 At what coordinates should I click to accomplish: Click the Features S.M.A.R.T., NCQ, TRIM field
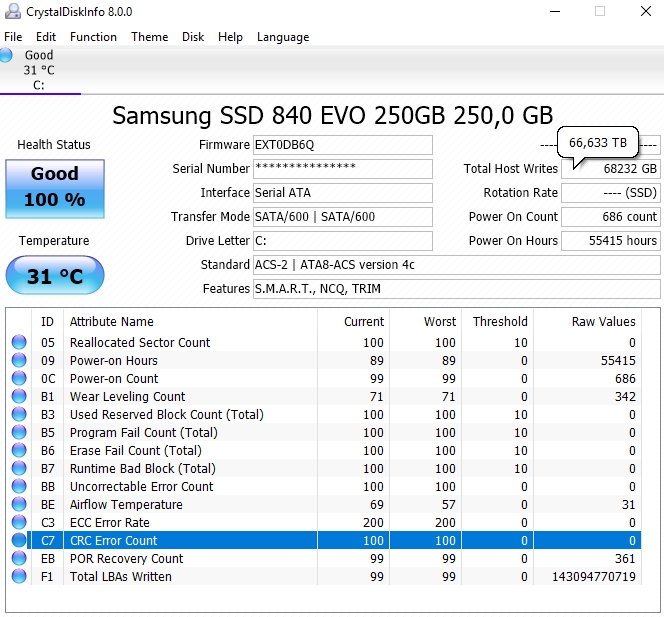456,289
